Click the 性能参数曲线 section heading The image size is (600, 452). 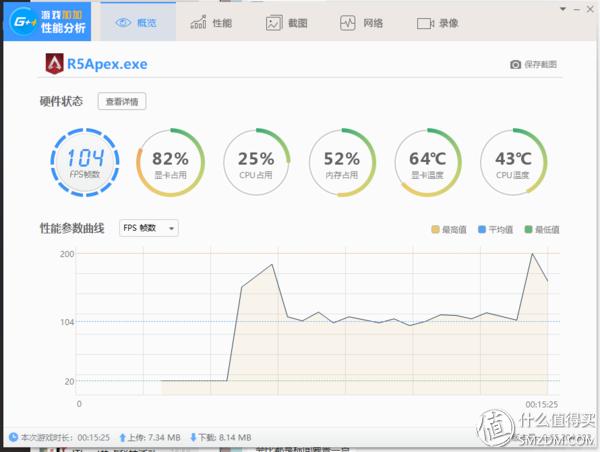72,228
